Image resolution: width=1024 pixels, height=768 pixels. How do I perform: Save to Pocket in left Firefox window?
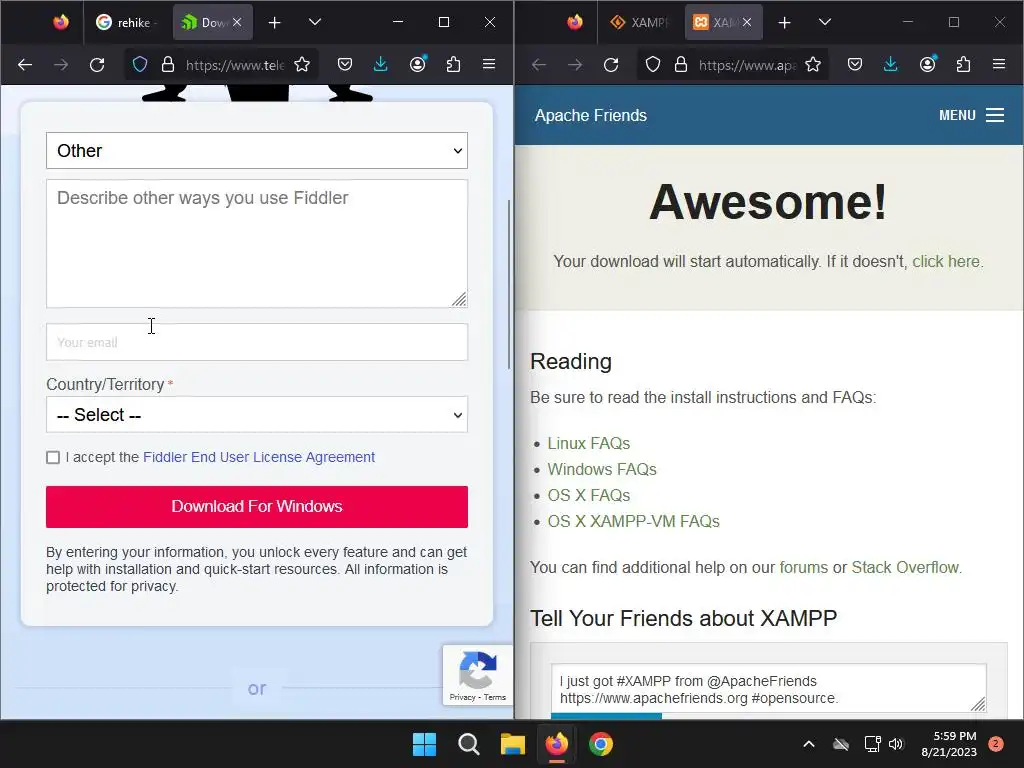click(x=345, y=65)
